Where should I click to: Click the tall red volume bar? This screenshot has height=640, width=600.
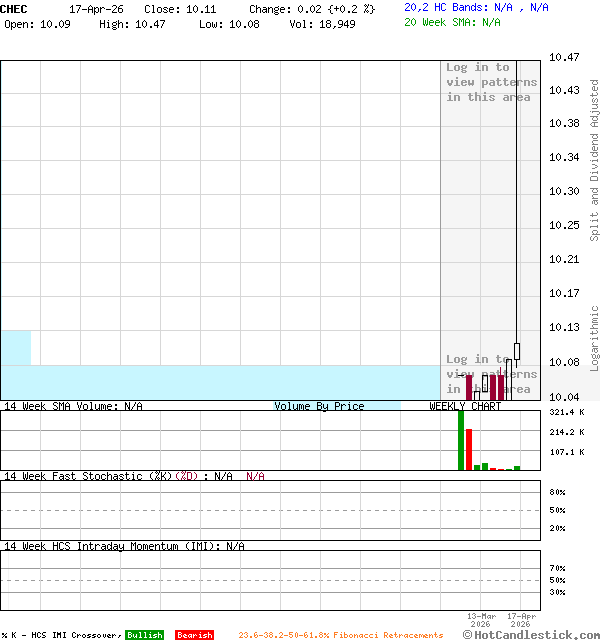pos(469,449)
